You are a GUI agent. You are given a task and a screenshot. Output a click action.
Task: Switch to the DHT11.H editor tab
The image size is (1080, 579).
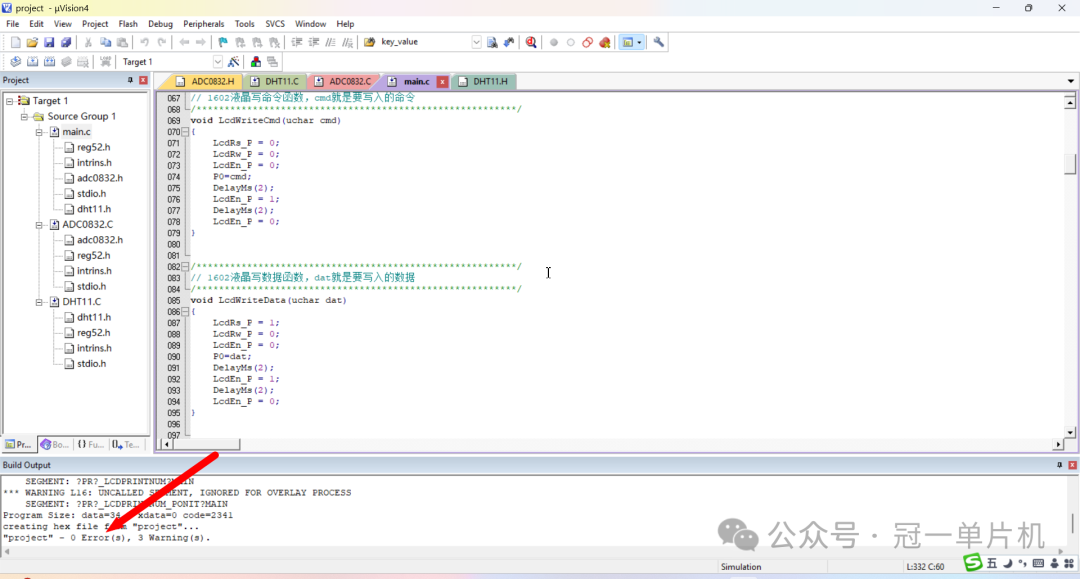coord(484,81)
